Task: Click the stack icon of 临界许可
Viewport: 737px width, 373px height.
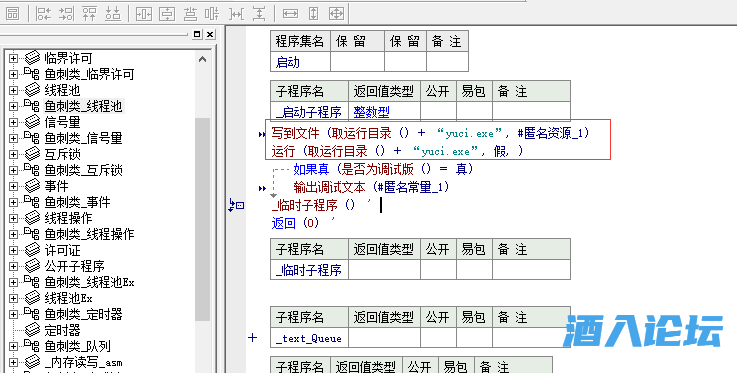Action: point(32,58)
